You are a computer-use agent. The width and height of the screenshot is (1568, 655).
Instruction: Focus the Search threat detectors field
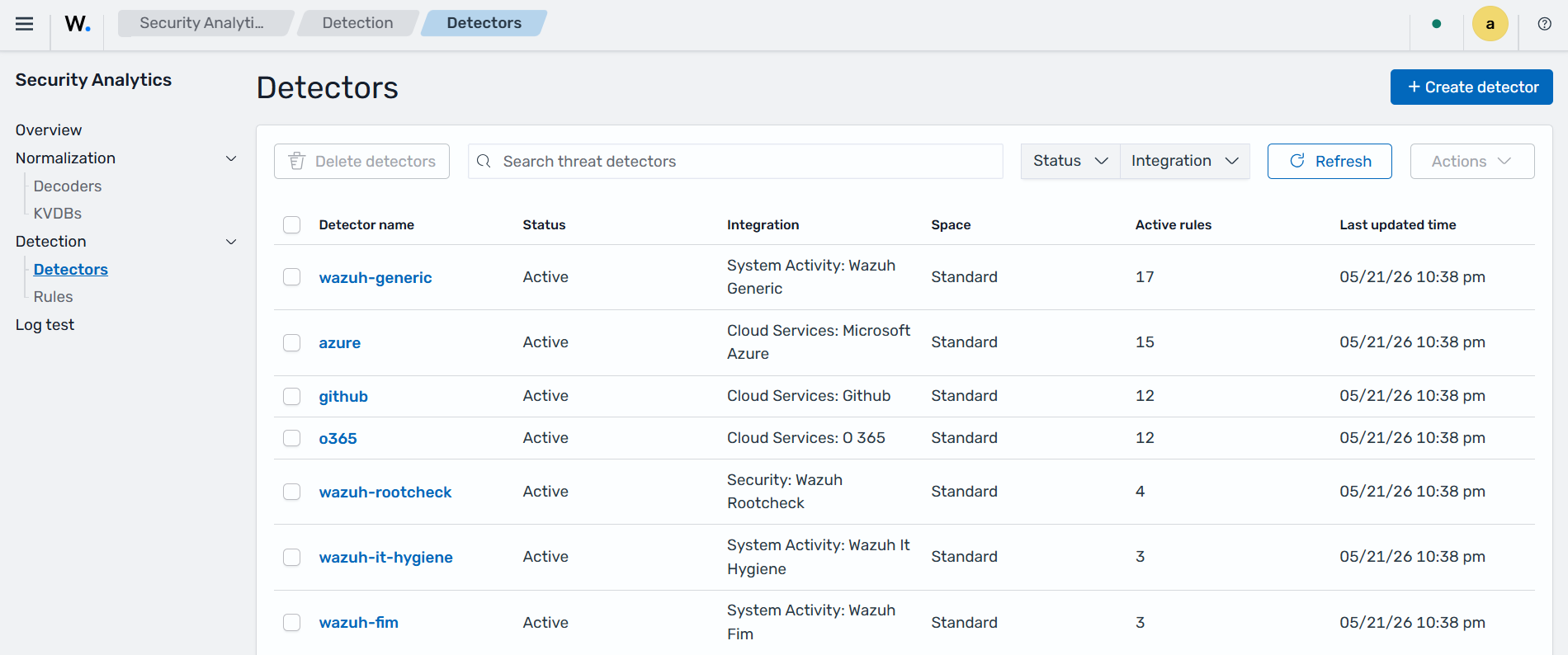pyautogui.click(x=735, y=161)
